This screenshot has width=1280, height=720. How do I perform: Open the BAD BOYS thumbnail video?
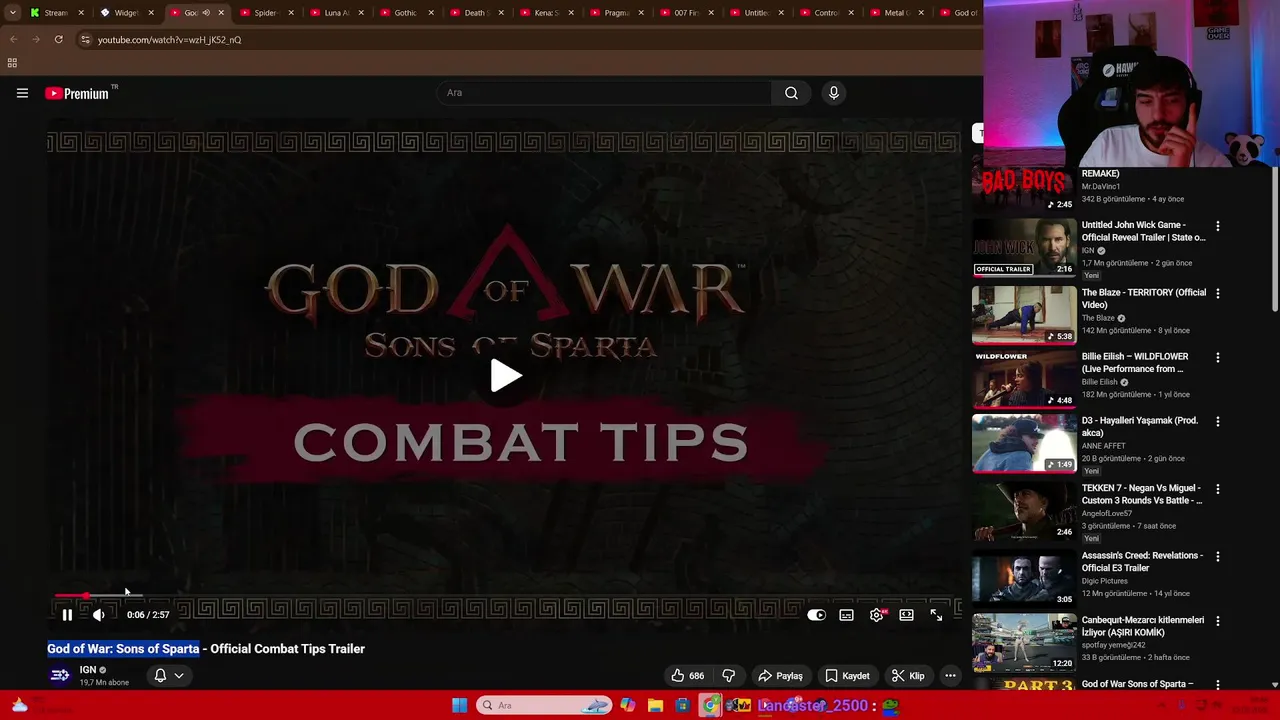point(1024,190)
